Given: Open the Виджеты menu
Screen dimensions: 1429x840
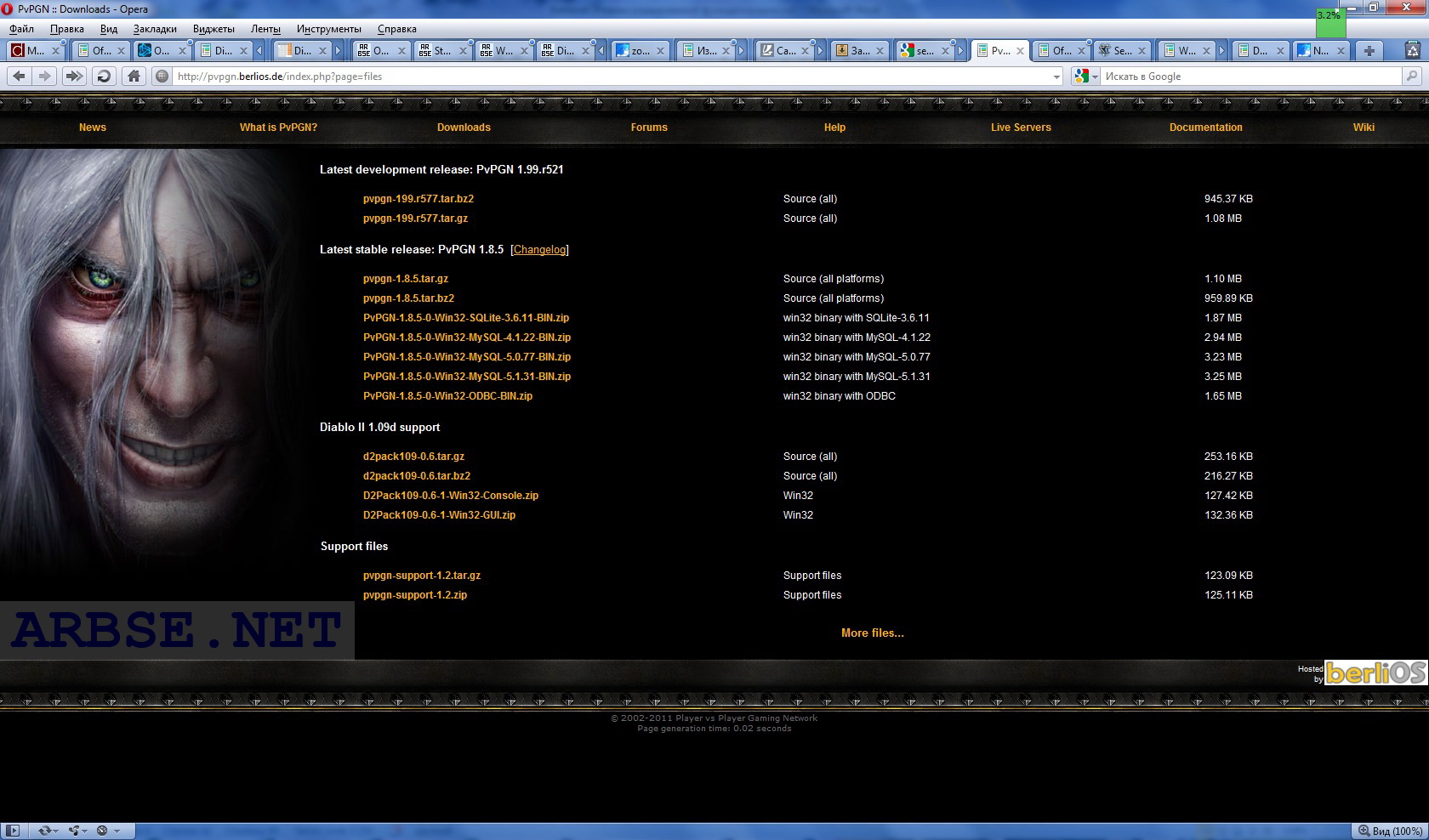Looking at the screenshot, I should tap(213, 29).
